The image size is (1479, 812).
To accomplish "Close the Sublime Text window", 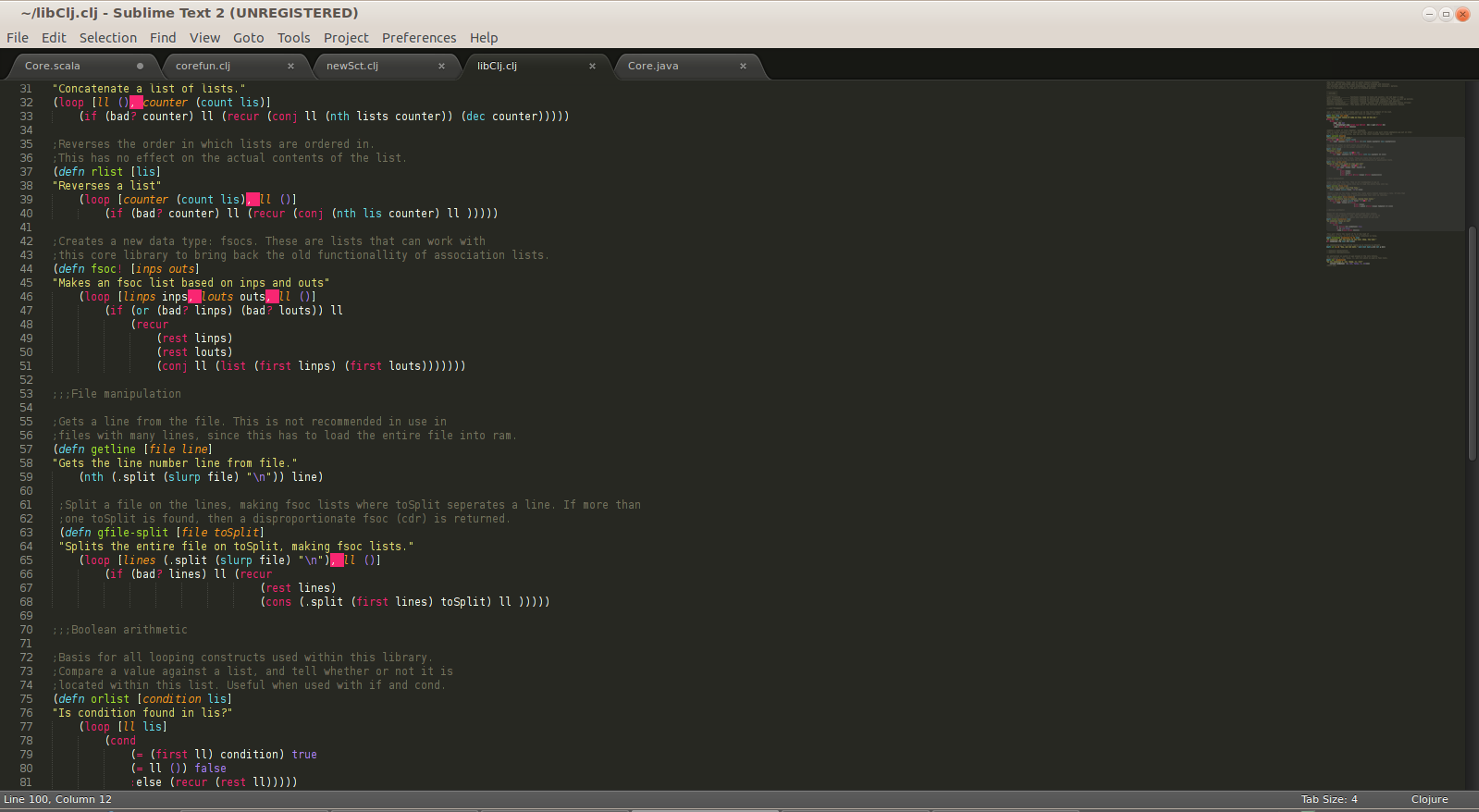I will (1462, 14).
